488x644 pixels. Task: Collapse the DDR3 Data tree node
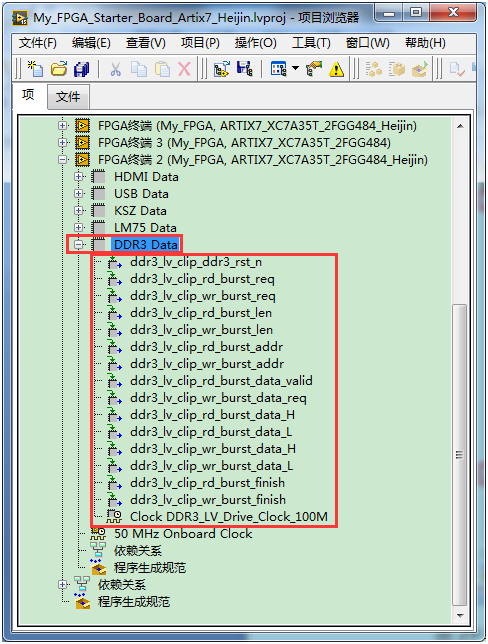[x=78, y=245]
